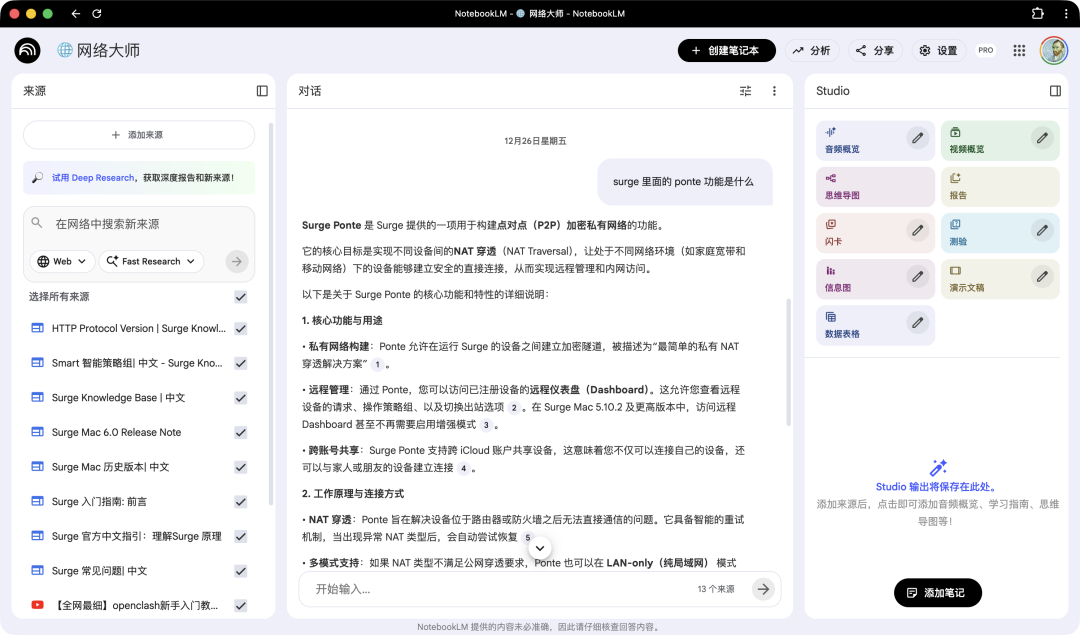Uncheck the Surge Knowledge Base source checkbox
This screenshot has width=1080, height=635.
(240, 398)
